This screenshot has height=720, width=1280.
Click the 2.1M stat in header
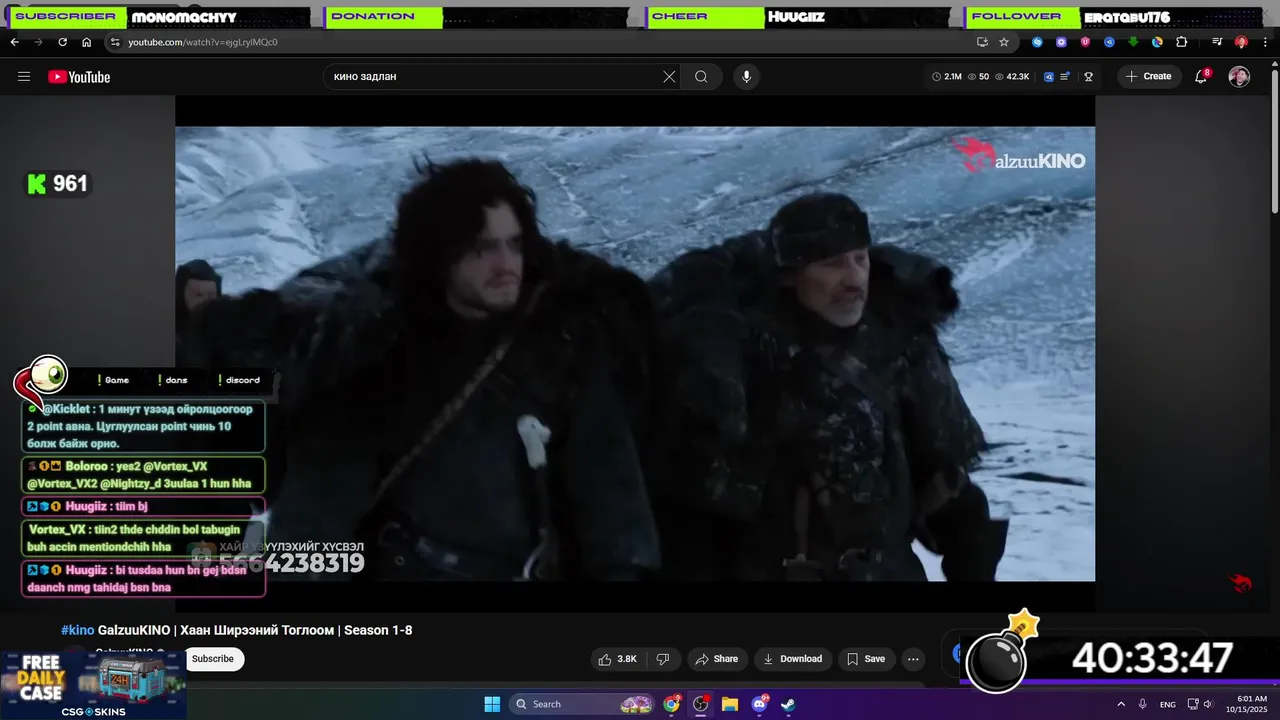coord(947,77)
